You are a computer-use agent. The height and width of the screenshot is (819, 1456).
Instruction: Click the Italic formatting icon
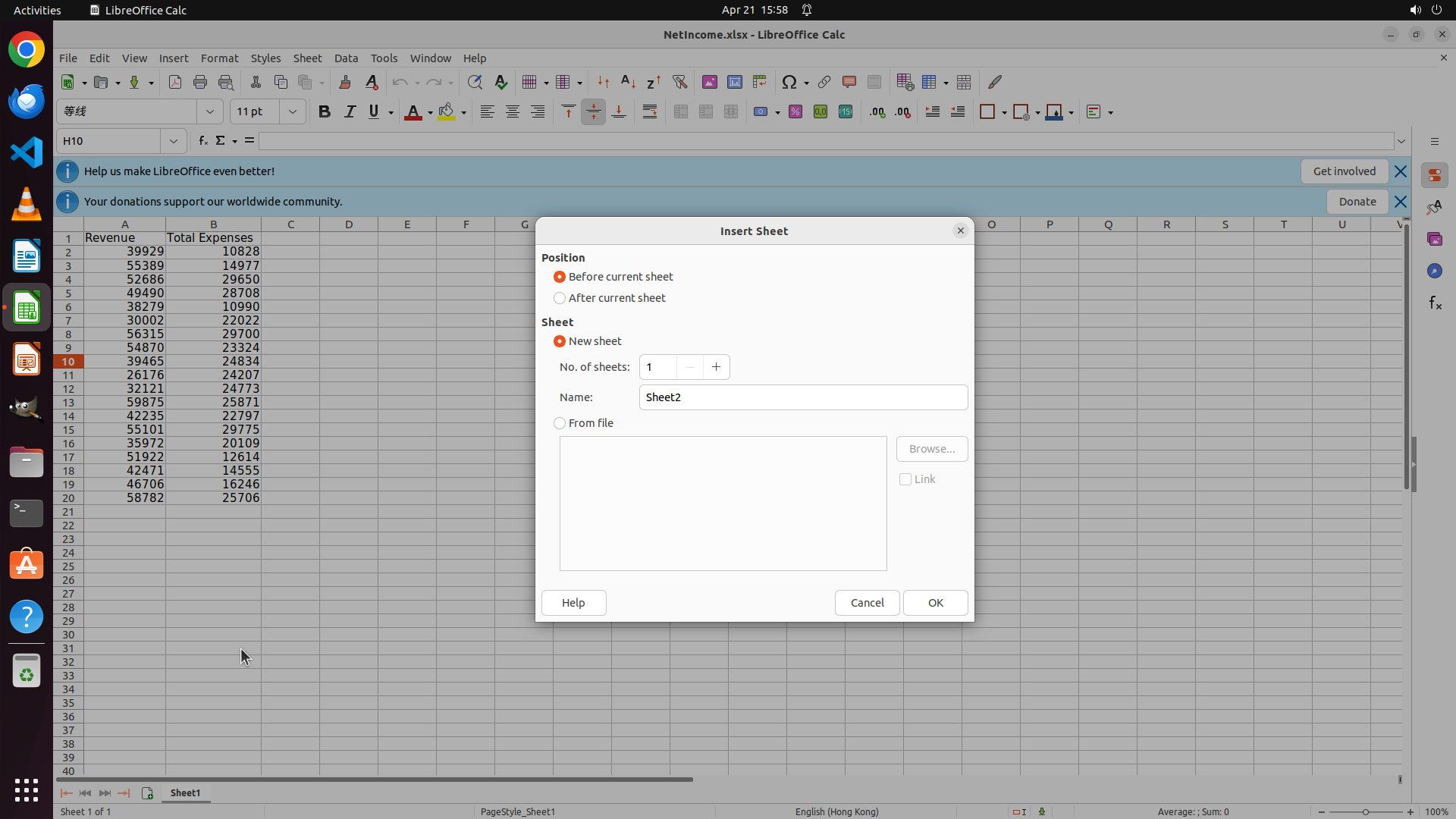(350, 112)
